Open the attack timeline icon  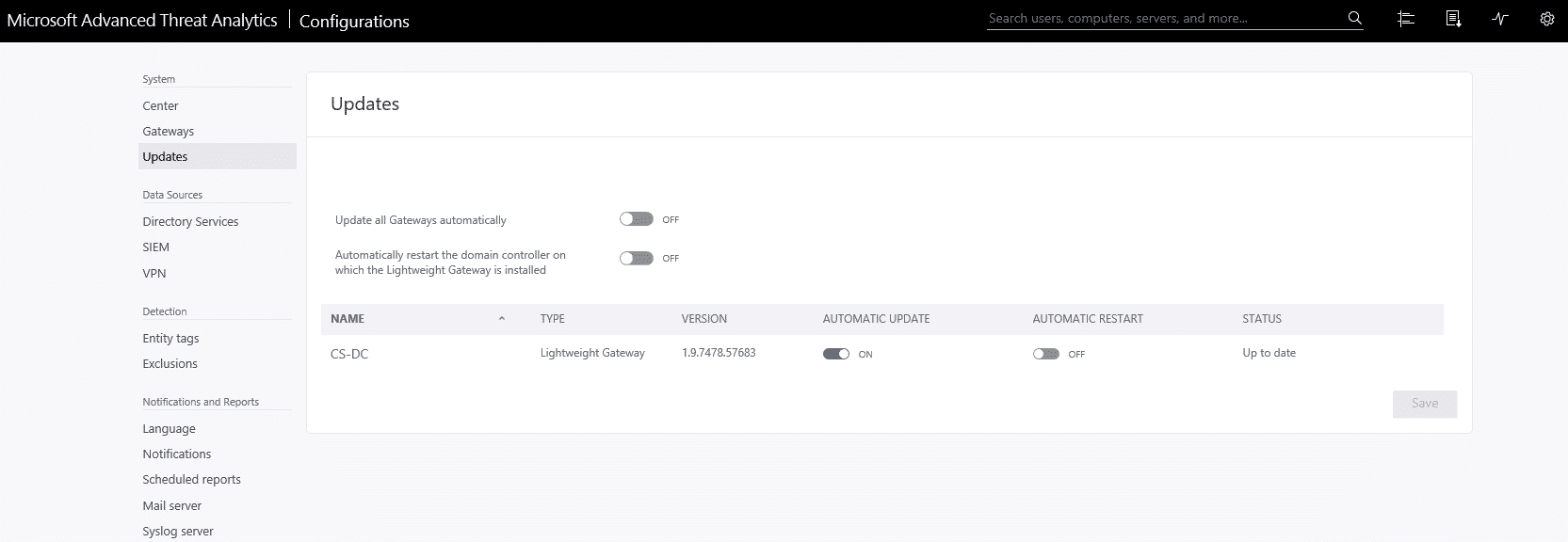(x=1406, y=19)
